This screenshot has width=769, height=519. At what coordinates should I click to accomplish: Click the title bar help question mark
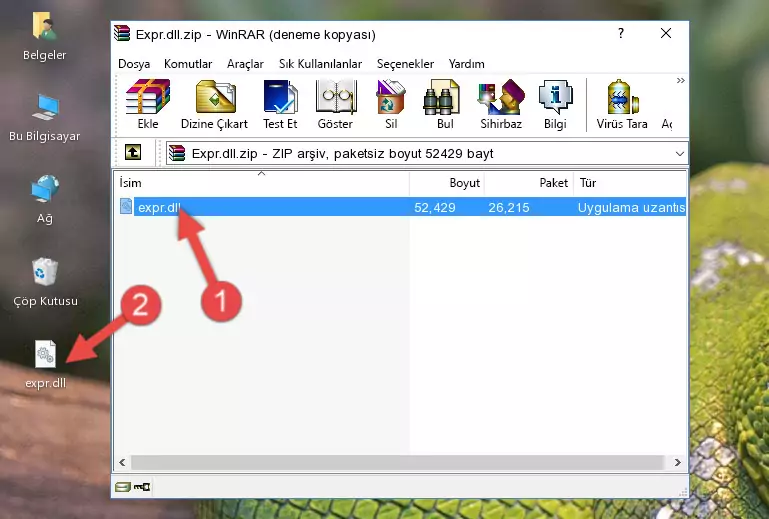(621, 33)
